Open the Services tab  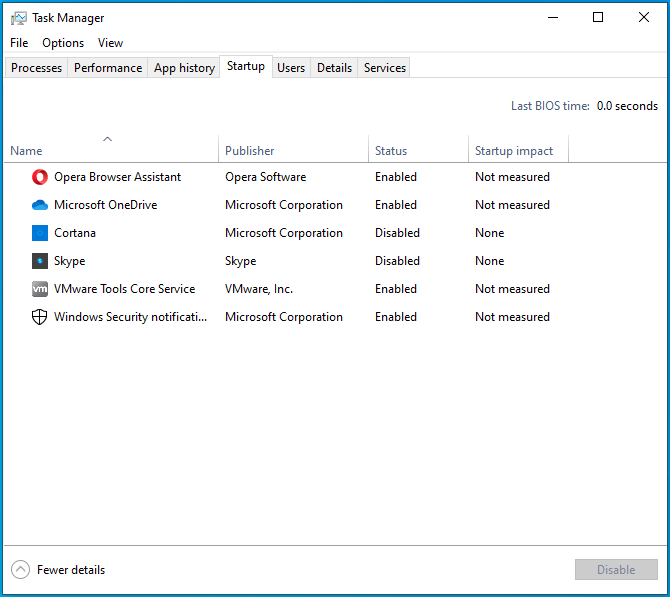click(x=385, y=68)
